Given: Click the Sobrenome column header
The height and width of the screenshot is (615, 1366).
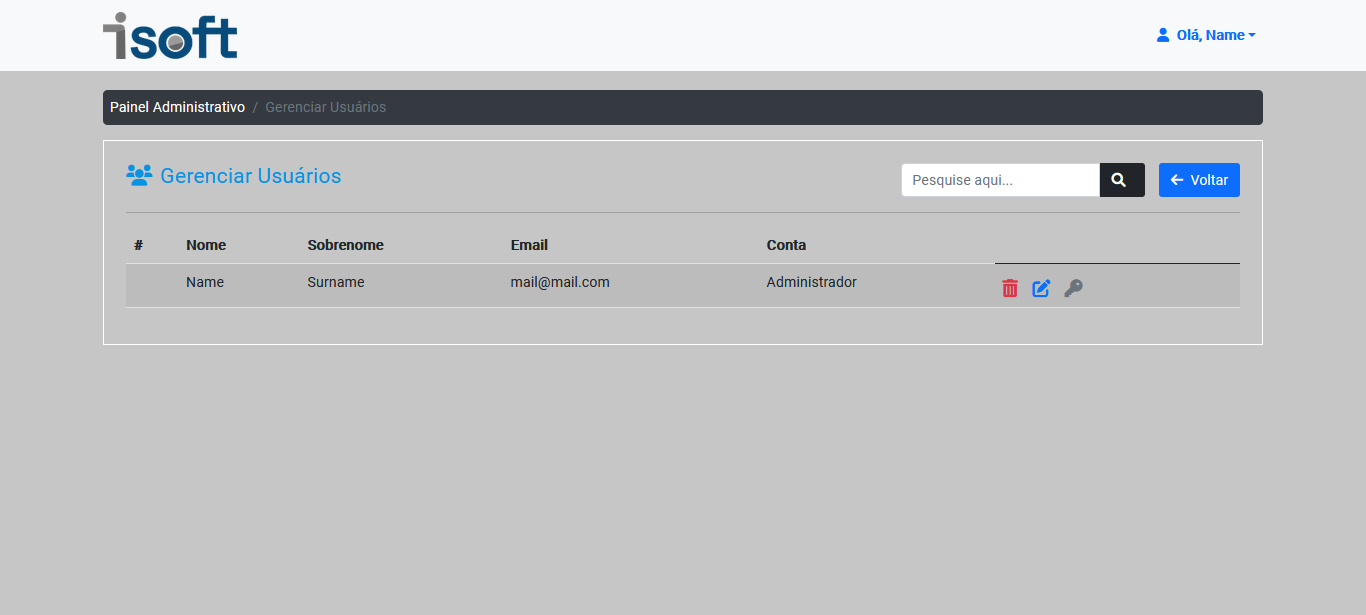Looking at the screenshot, I should click(346, 245).
